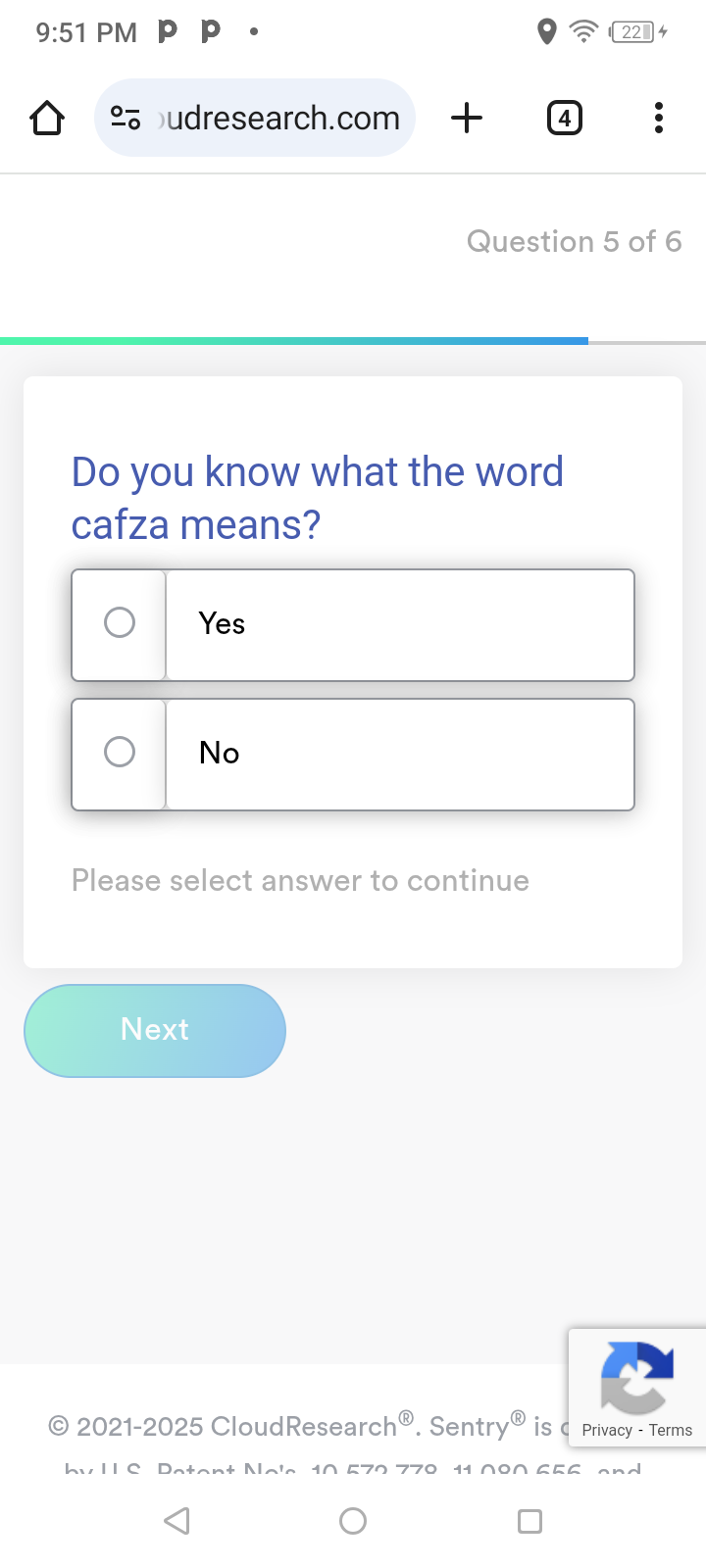Tap the battery indicator showing 22 percent
The width and height of the screenshot is (706, 1568).
click(x=631, y=32)
